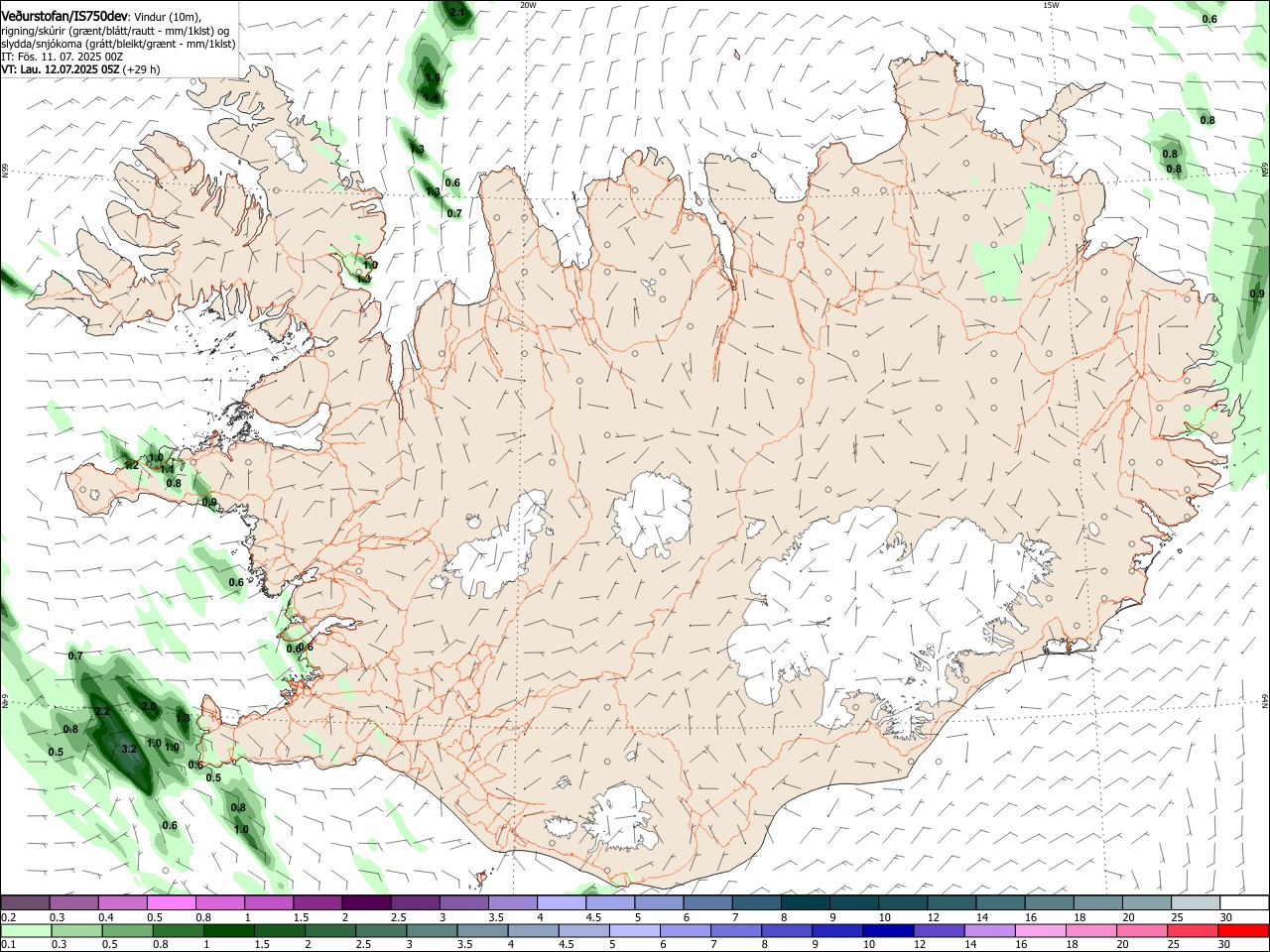Select the bright red swatch labeled 30
Image resolution: width=1270 pixels, height=952 pixels.
tap(1244, 931)
